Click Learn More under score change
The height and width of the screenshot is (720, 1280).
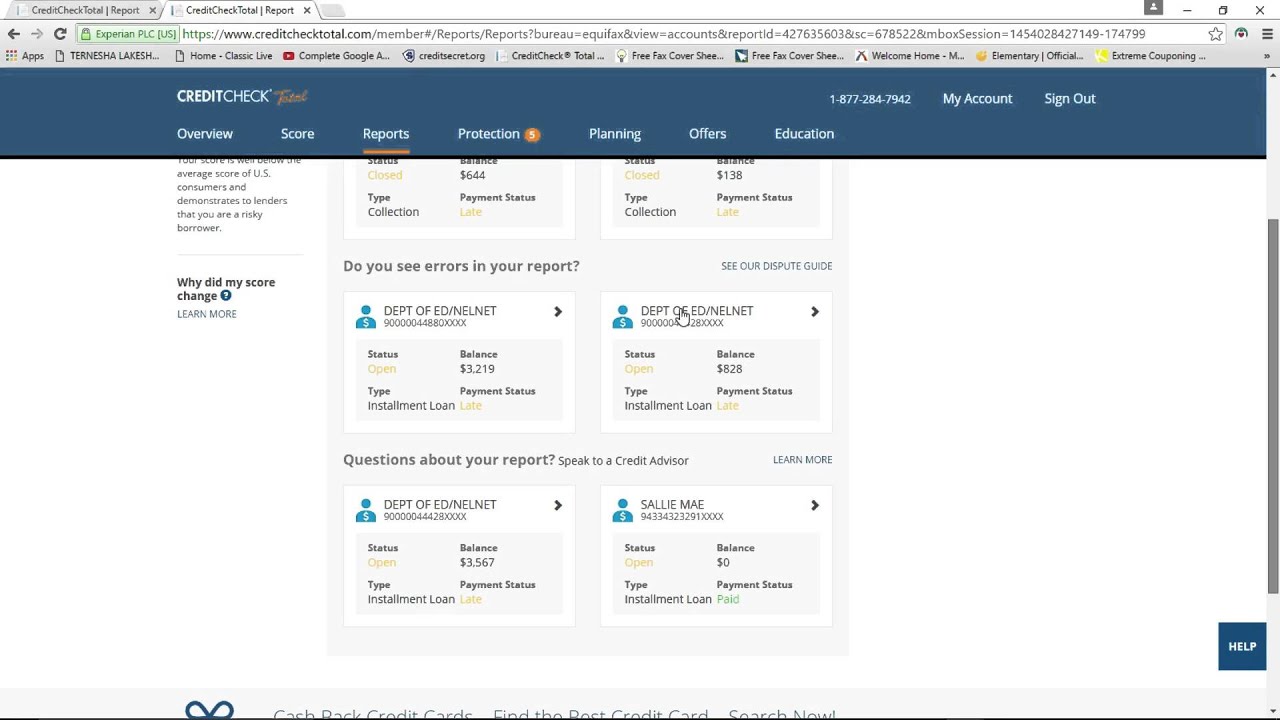pyautogui.click(x=207, y=314)
